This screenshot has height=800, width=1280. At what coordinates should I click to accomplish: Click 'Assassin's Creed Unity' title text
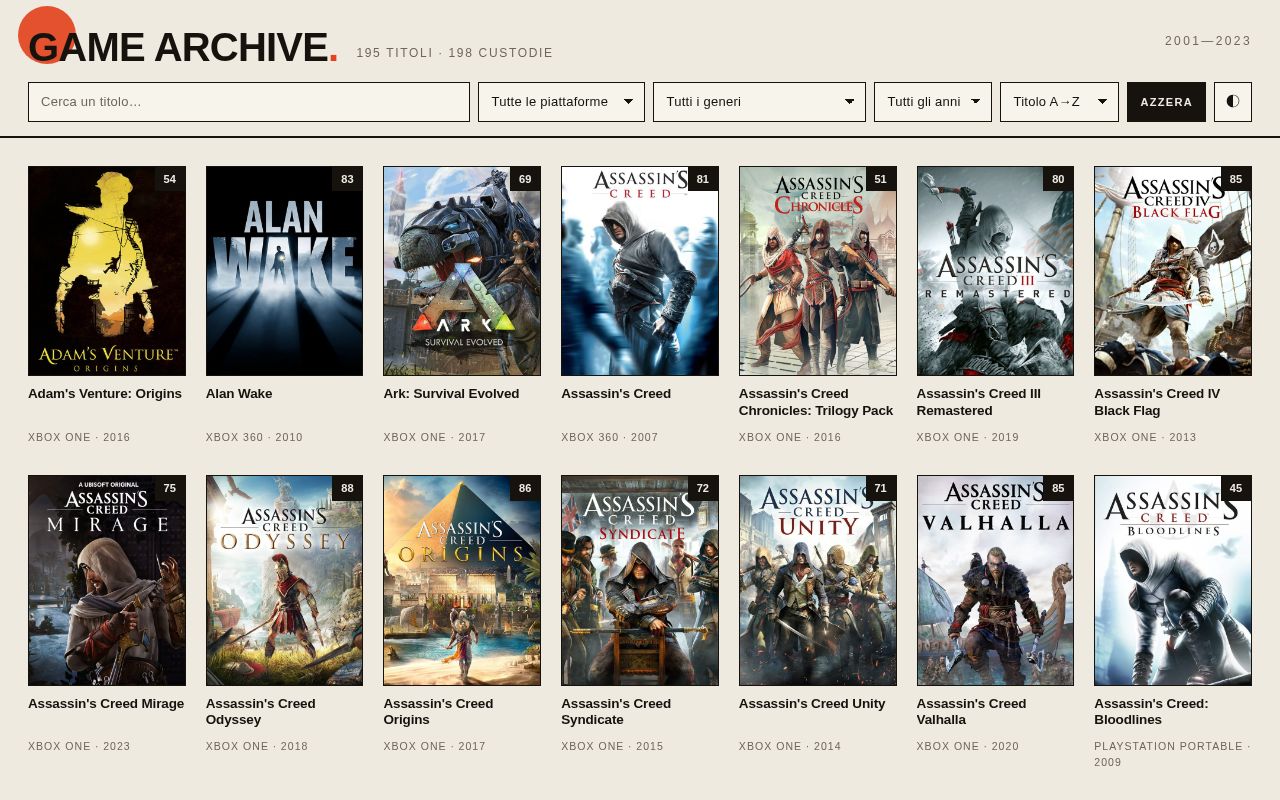[x=812, y=704]
